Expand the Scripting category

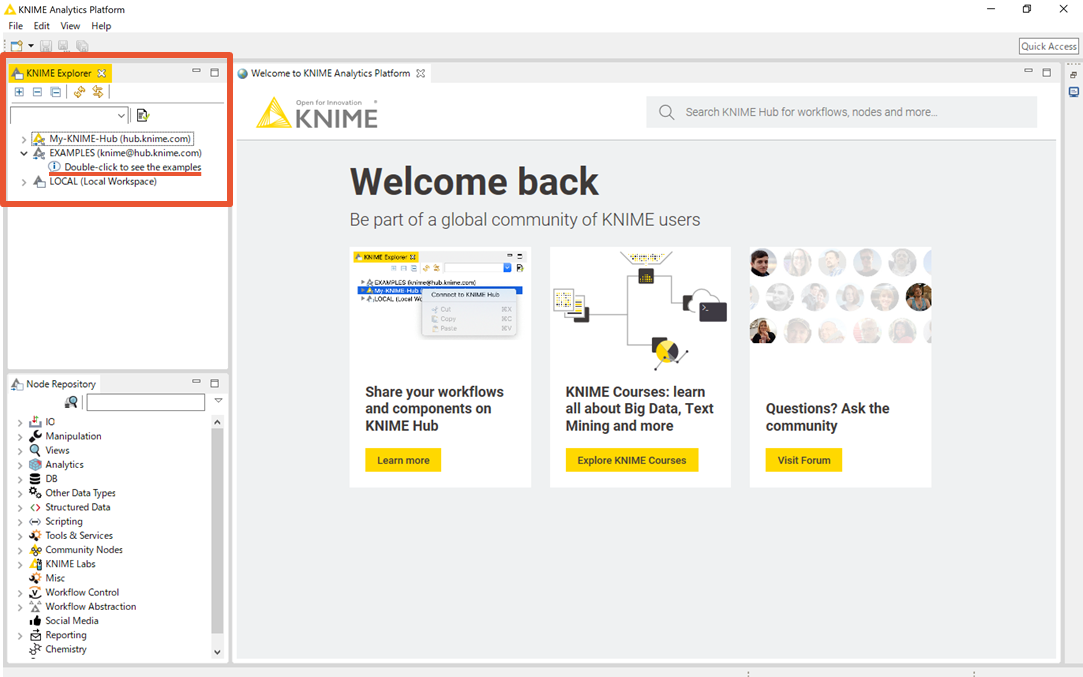[20, 522]
